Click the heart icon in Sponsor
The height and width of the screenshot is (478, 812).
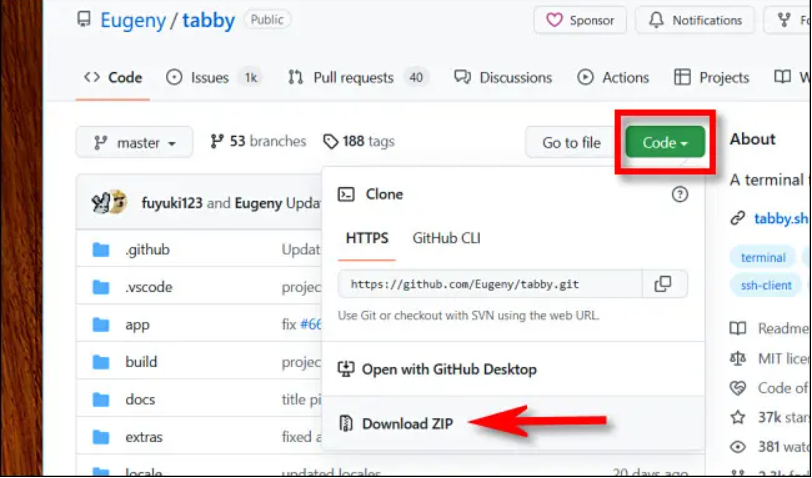pyautogui.click(x=554, y=20)
